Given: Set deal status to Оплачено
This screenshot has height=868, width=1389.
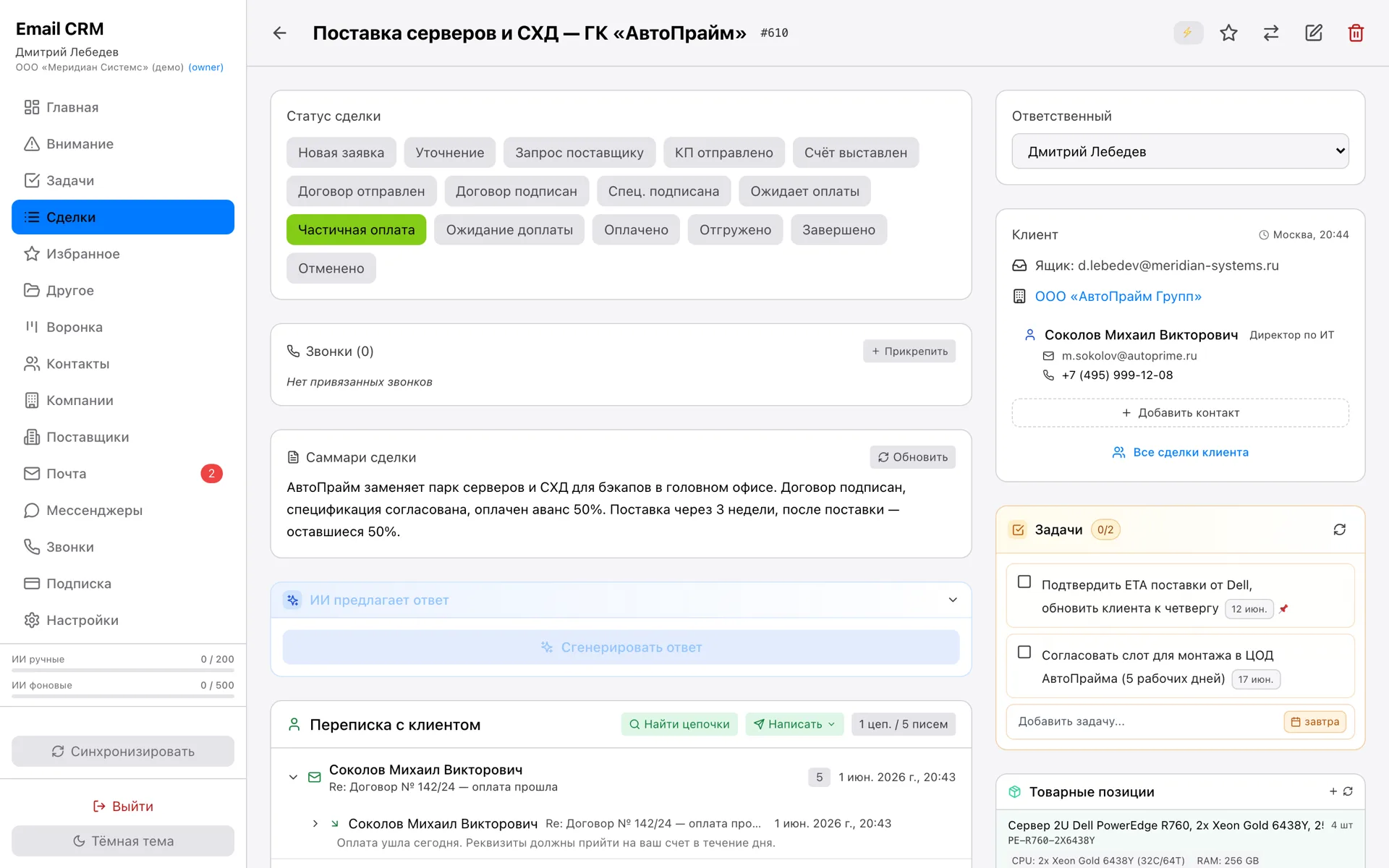Looking at the screenshot, I should click(636, 230).
